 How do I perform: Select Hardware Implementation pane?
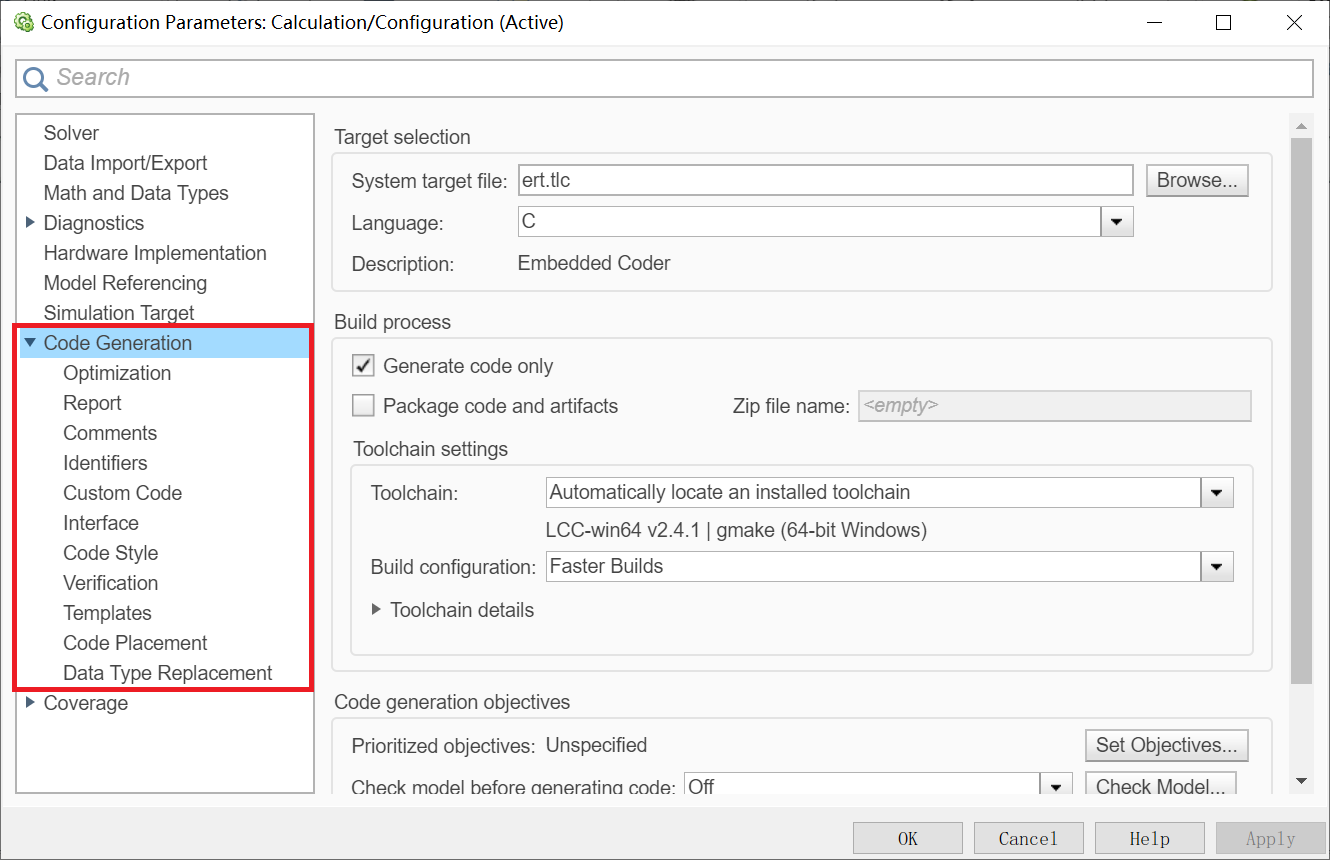(155, 253)
